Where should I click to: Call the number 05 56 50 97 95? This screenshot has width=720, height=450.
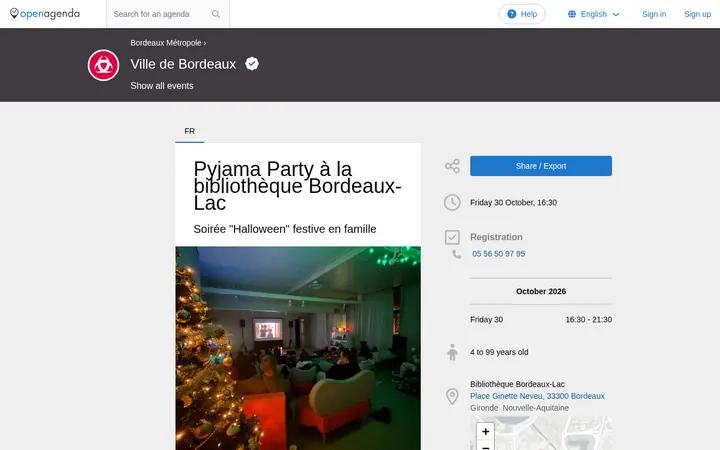coord(498,254)
